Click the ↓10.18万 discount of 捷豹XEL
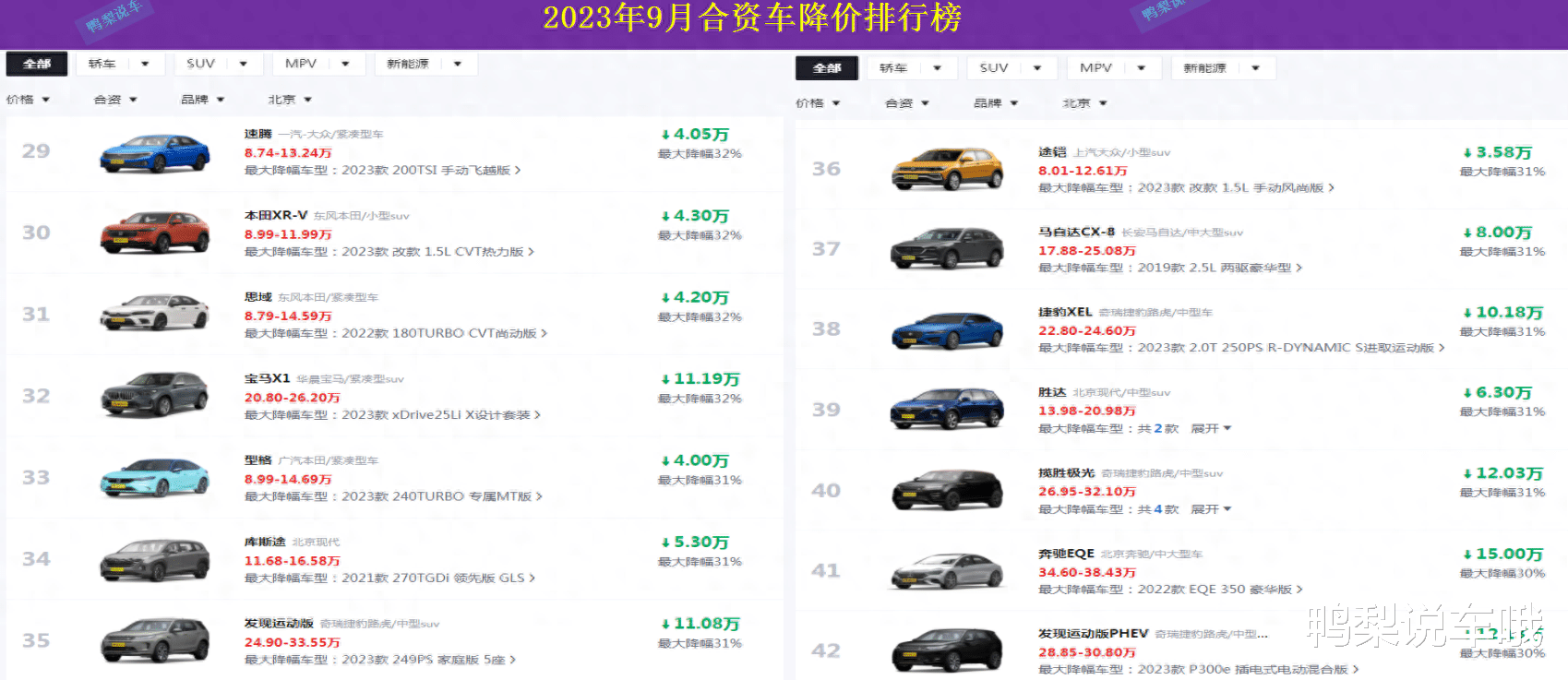This screenshot has height=680, width=1568. (1502, 313)
